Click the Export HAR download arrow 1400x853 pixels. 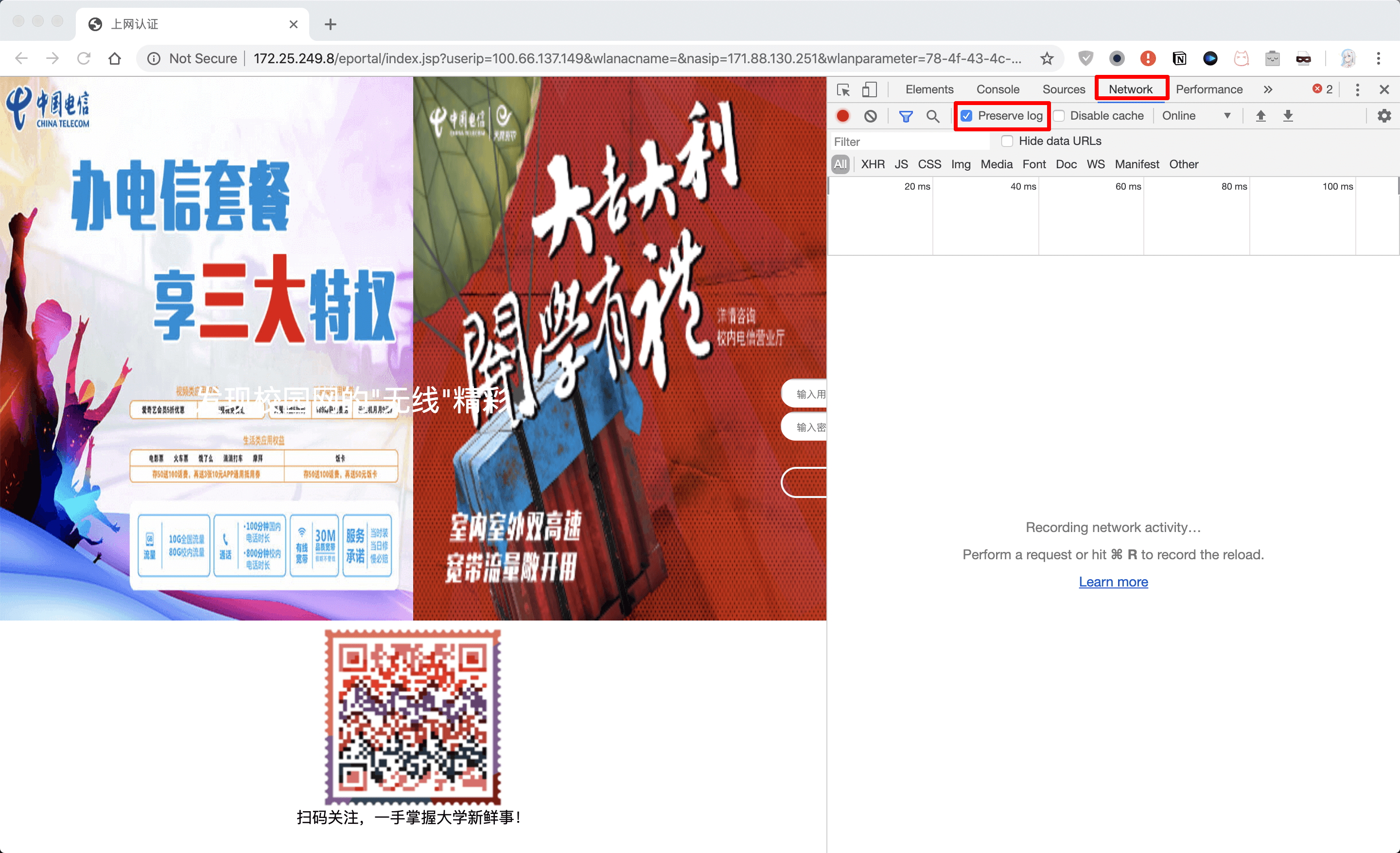1288,116
